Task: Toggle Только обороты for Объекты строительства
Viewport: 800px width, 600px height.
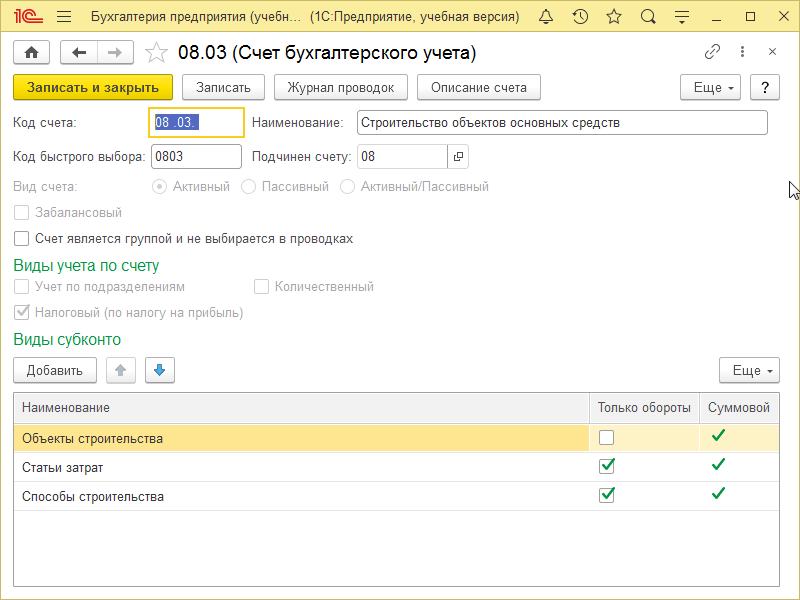Action: [607, 437]
